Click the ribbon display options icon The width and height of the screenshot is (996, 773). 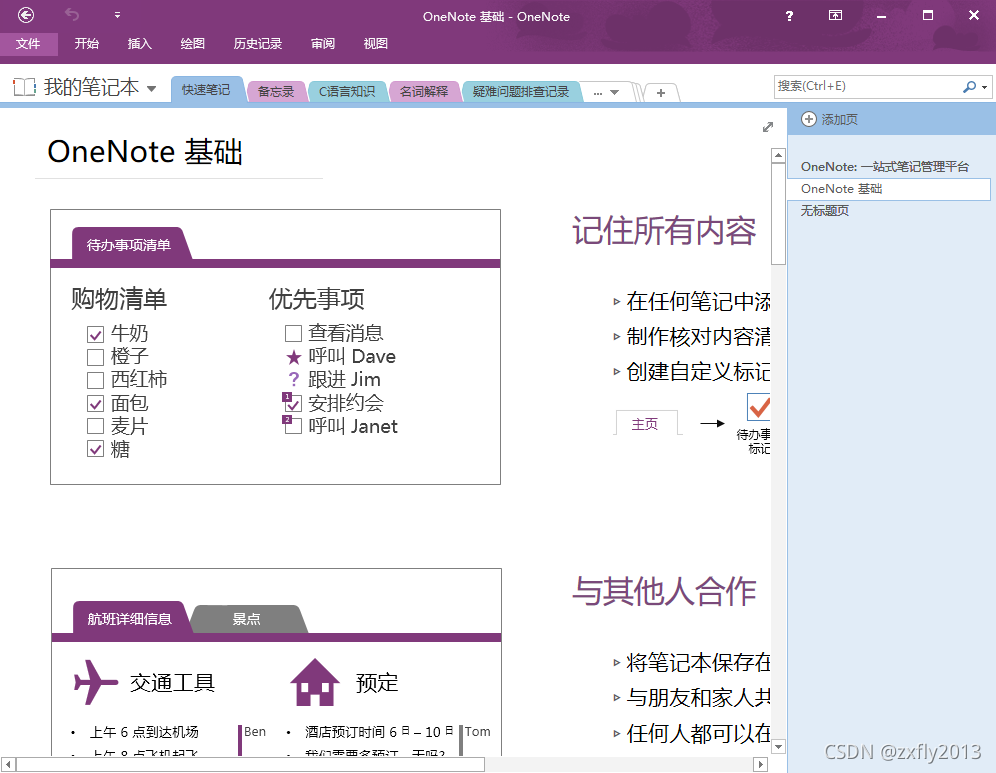coord(835,16)
